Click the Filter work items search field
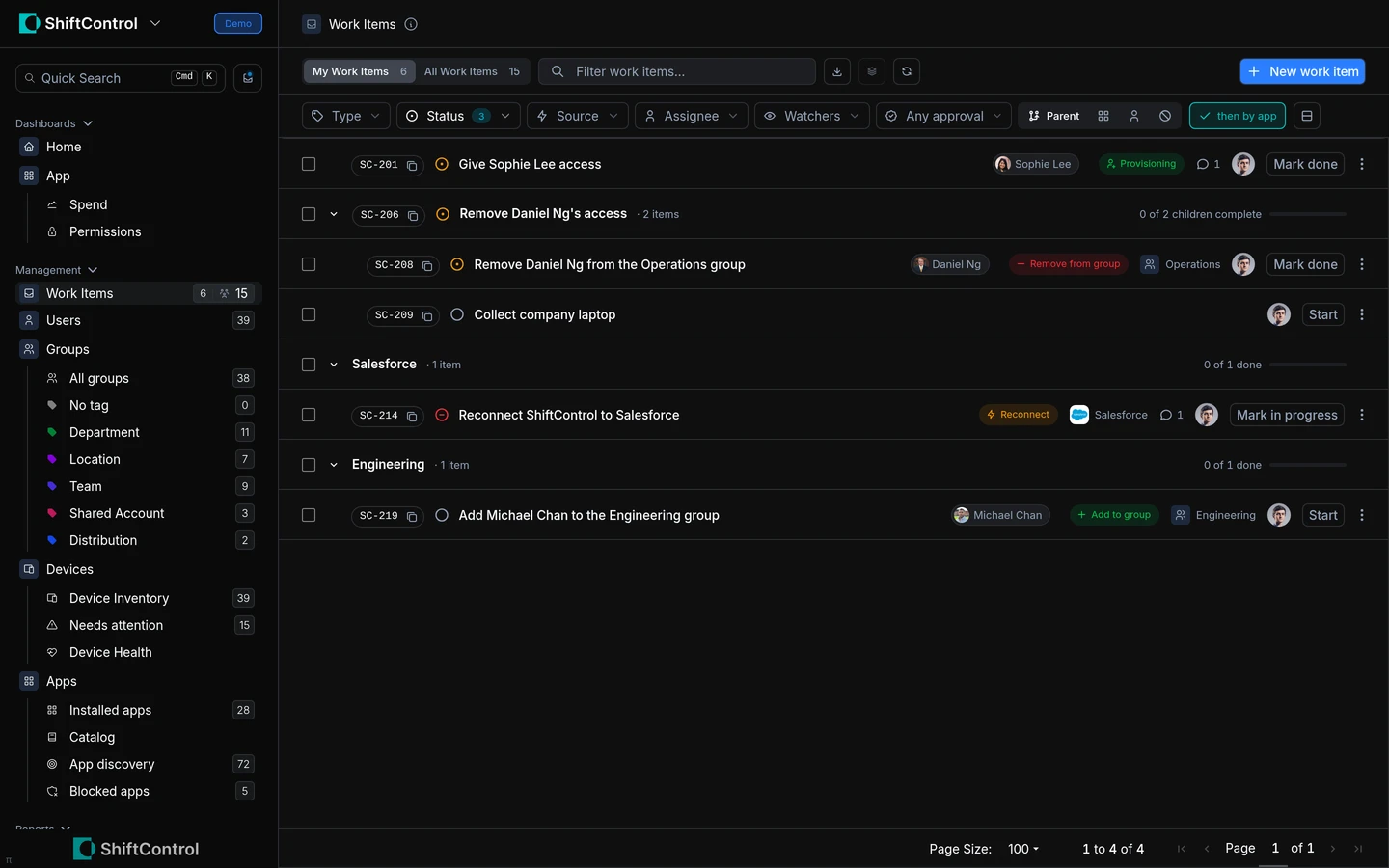This screenshot has height=868, width=1389. [x=677, y=71]
